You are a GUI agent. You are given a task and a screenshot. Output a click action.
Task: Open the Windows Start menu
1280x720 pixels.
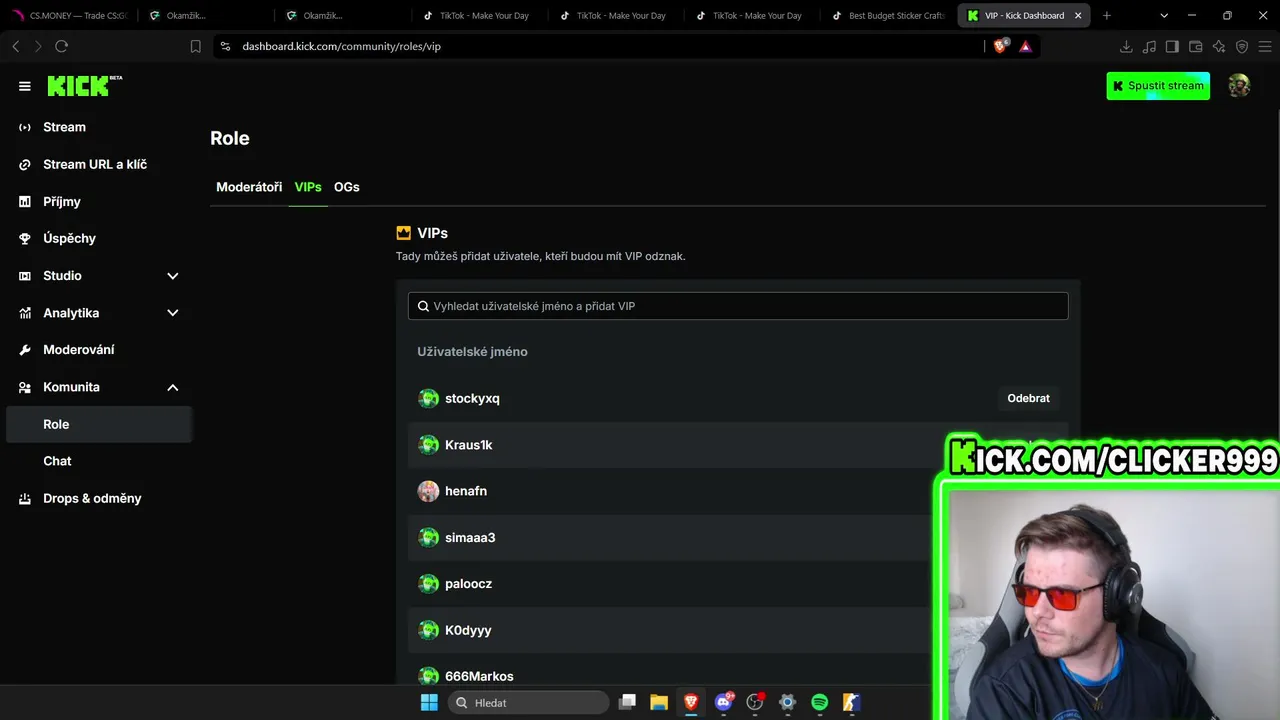pyautogui.click(x=429, y=702)
